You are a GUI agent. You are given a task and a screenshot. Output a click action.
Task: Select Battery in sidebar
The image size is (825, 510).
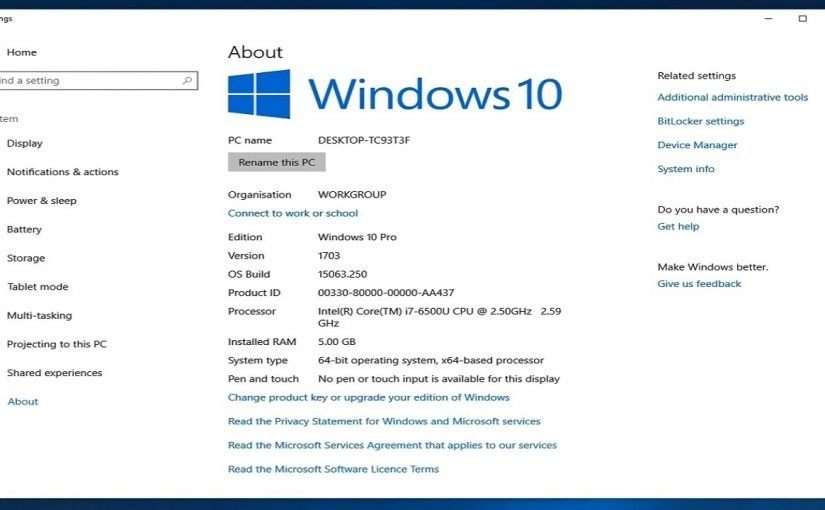[x=24, y=229]
